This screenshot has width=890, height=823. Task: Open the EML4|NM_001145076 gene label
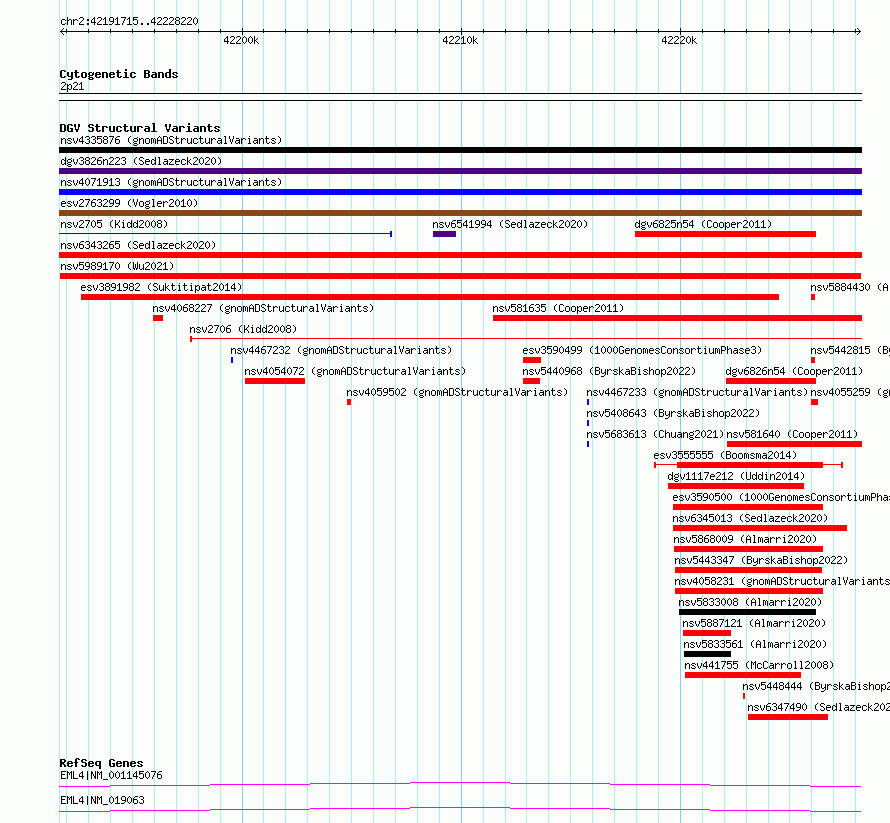(x=111, y=775)
